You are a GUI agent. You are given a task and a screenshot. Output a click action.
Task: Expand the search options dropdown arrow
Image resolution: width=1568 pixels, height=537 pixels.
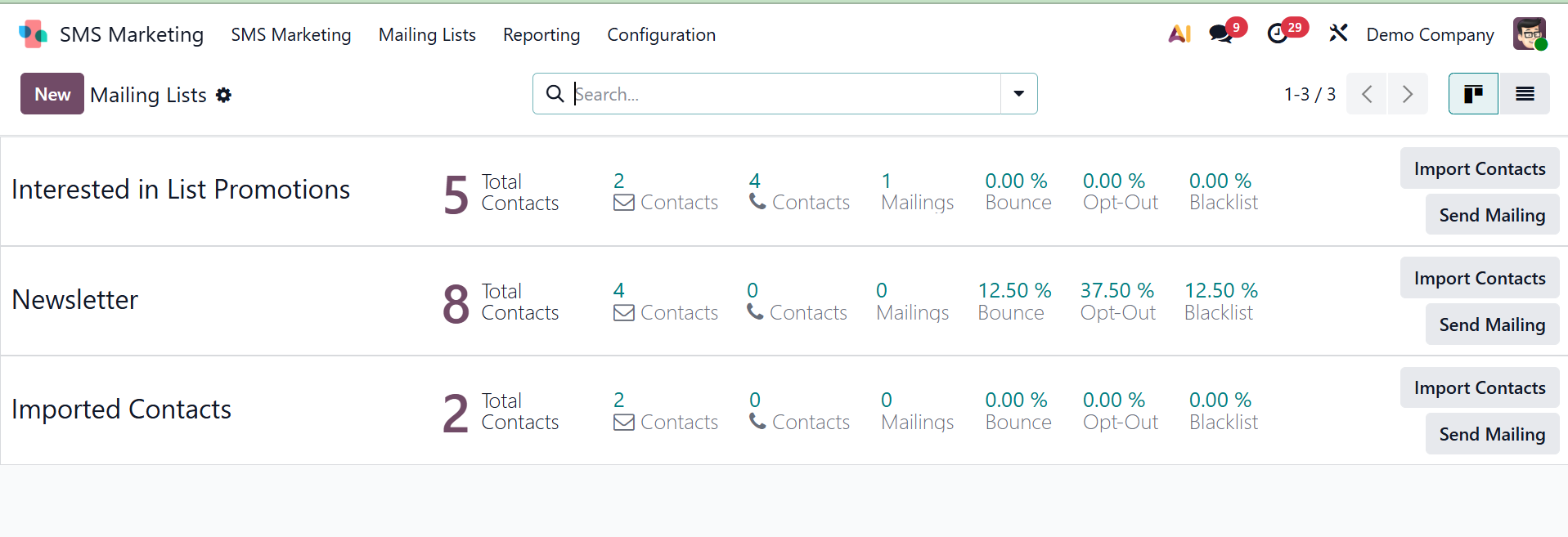click(x=1019, y=94)
